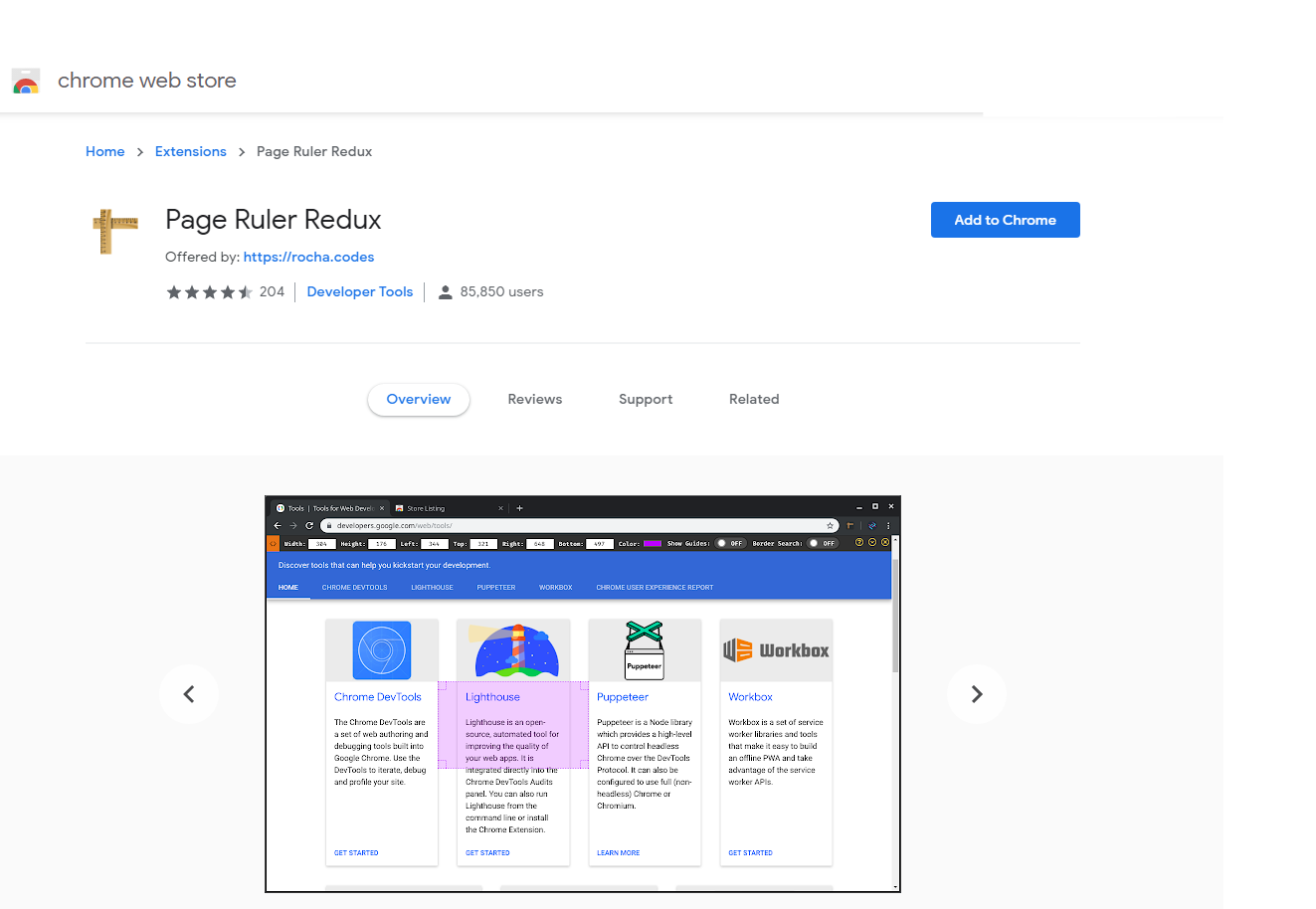
Task: Click the Page Ruler Redux ruler icon
Action: coord(115,231)
